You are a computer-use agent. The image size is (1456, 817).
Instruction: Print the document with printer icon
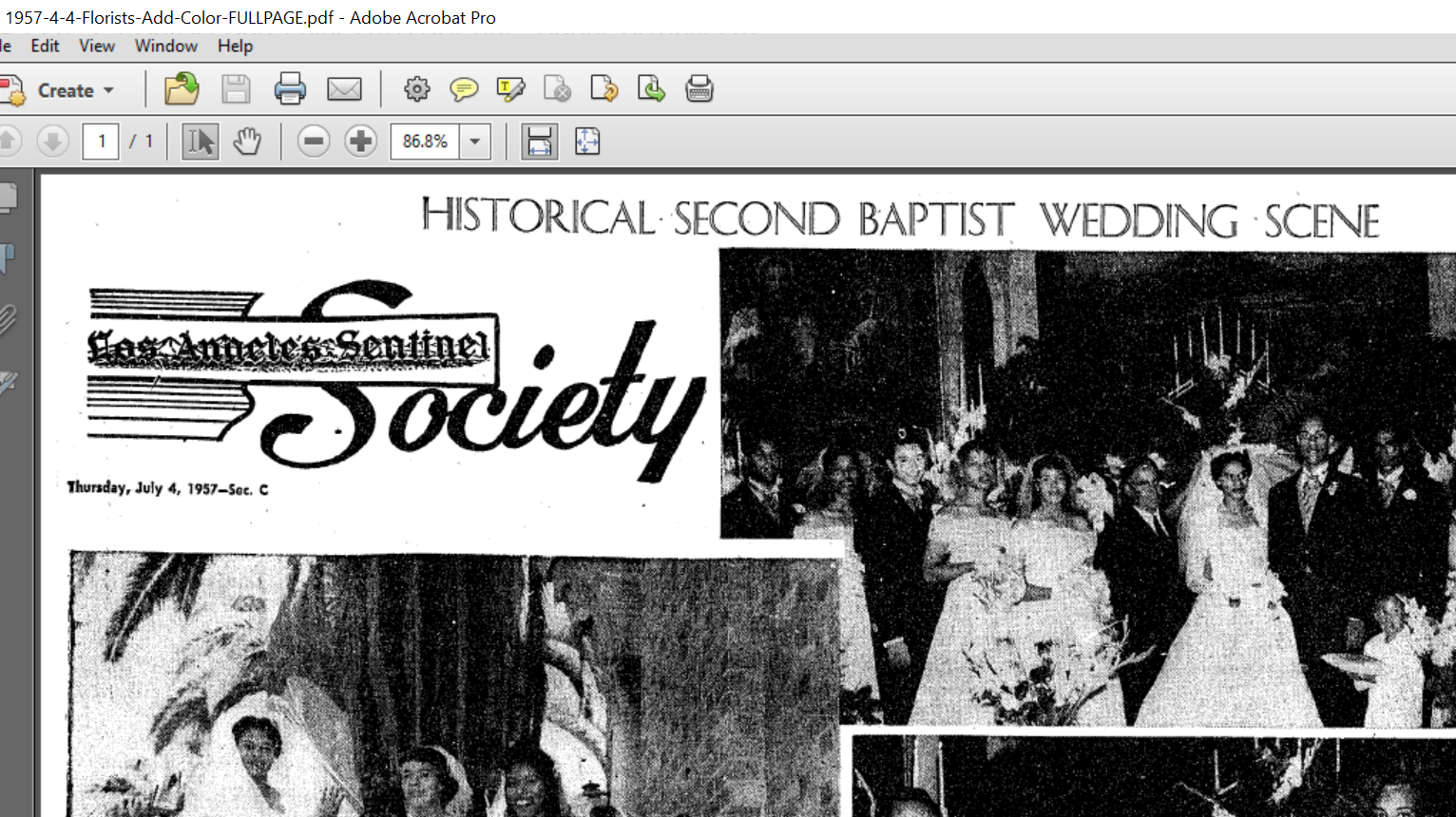[290, 89]
